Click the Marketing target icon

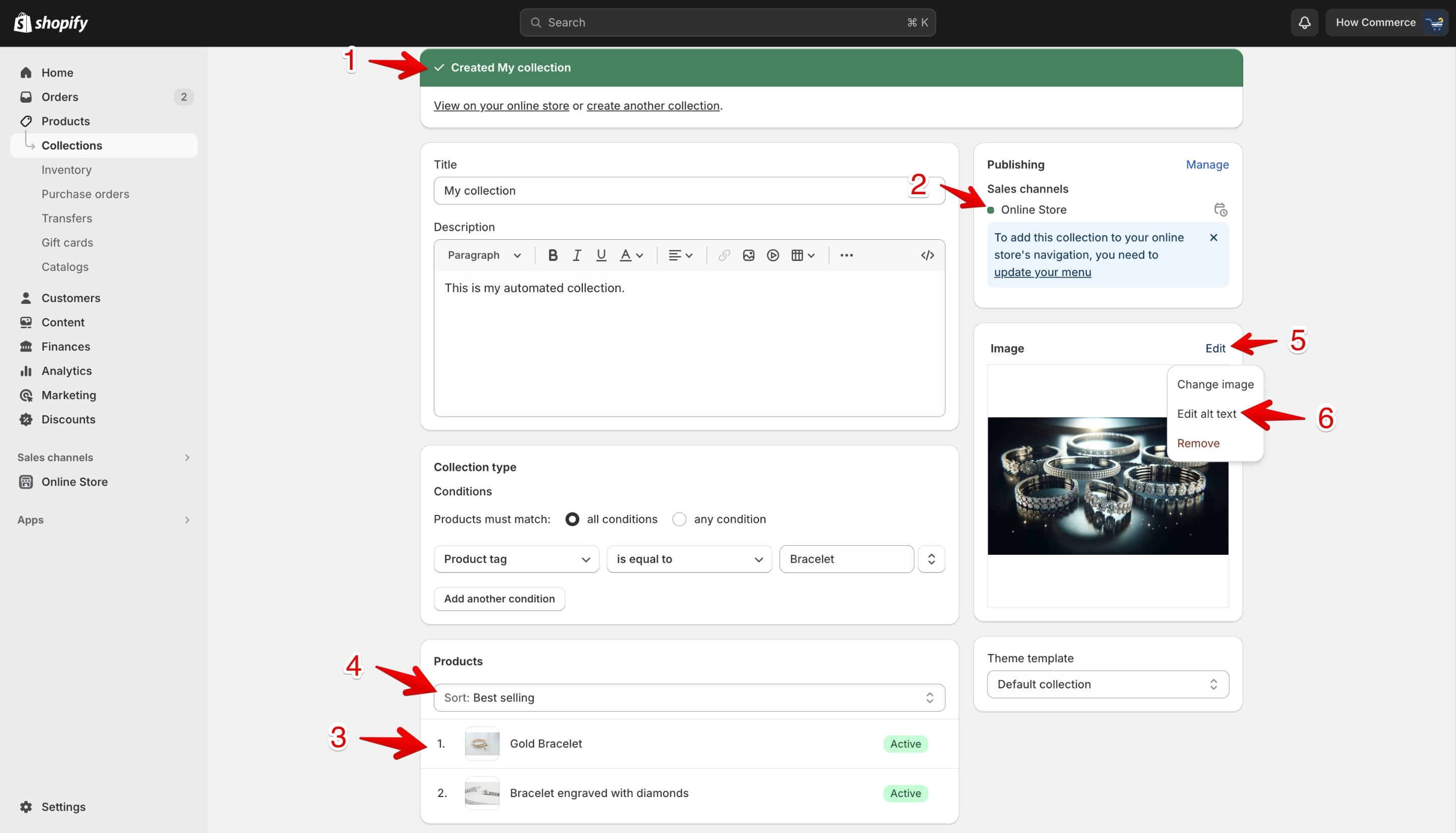(26, 396)
